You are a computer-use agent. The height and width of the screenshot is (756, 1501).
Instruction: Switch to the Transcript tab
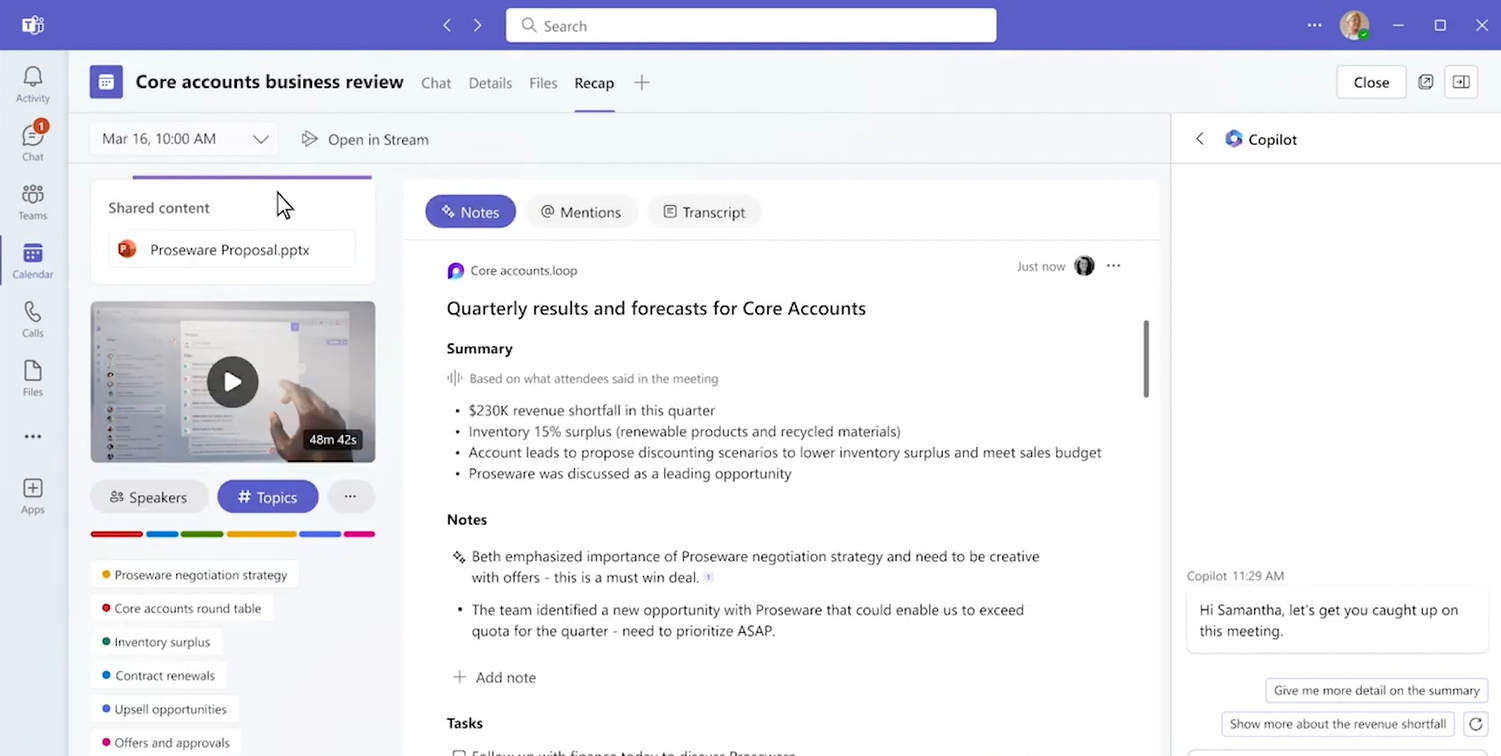(x=704, y=212)
